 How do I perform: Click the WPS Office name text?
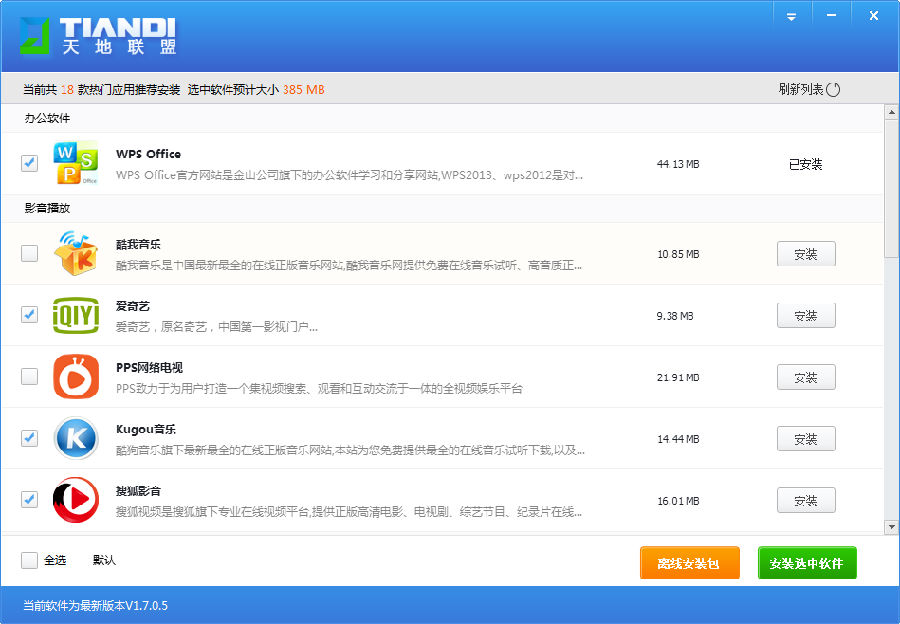coord(148,154)
